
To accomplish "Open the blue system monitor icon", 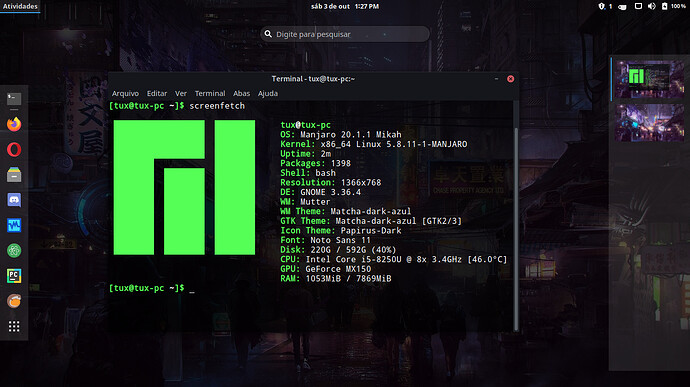I will (x=14, y=225).
